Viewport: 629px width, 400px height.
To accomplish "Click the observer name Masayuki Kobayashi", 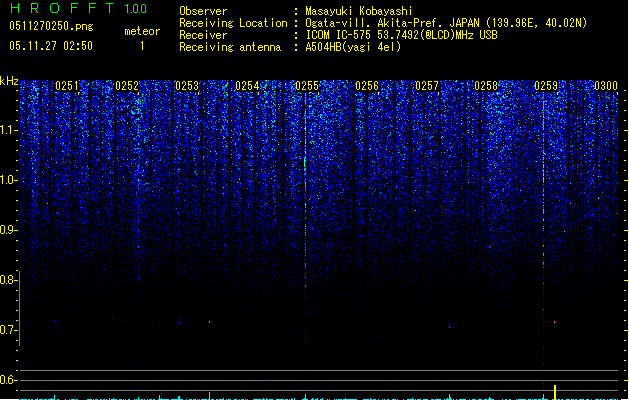I will (359, 11).
